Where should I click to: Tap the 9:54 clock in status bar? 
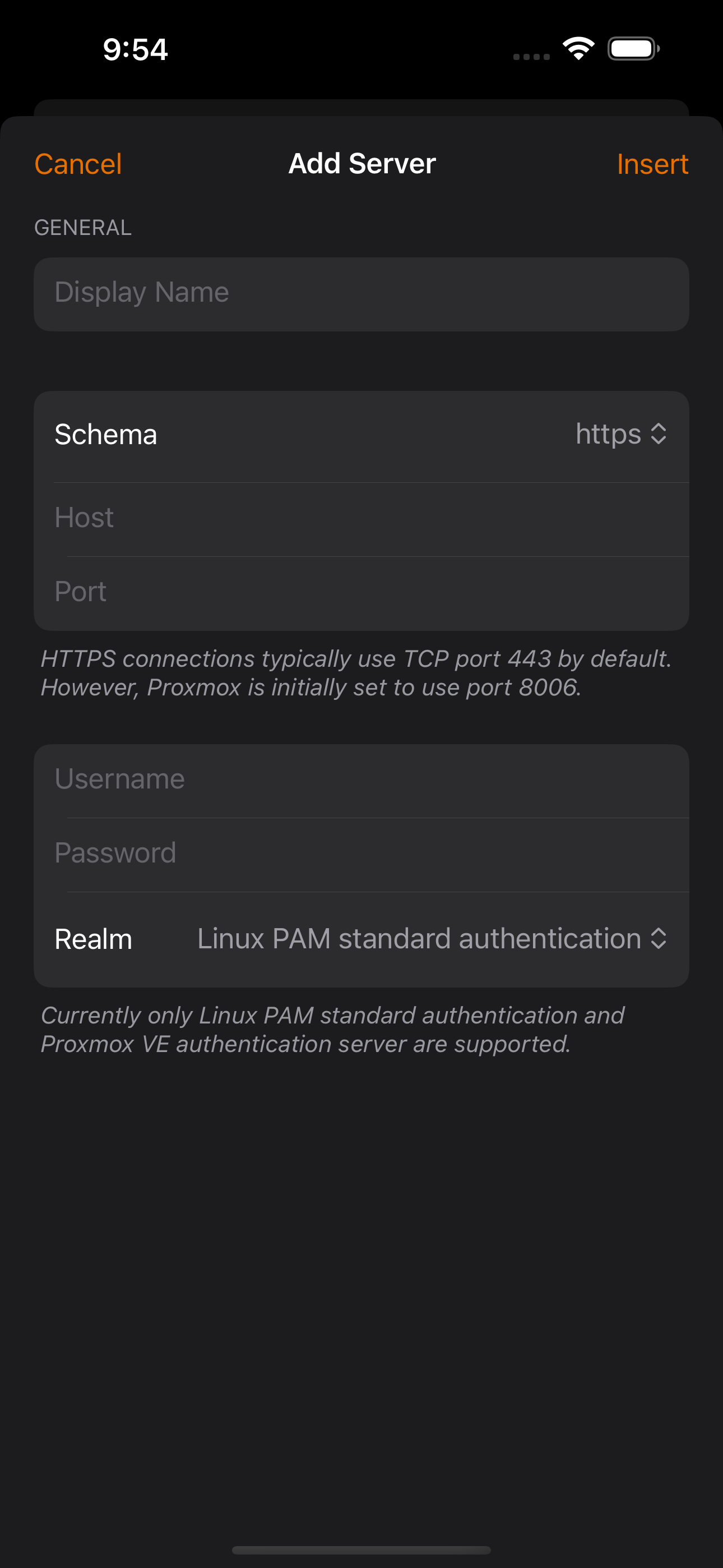(x=135, y=49)
